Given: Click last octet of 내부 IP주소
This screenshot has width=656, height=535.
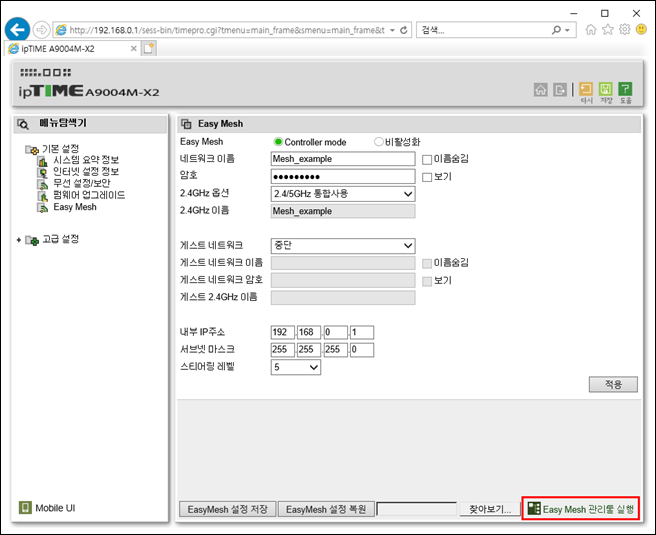Looking at the screenshot, I should point(362,333).
